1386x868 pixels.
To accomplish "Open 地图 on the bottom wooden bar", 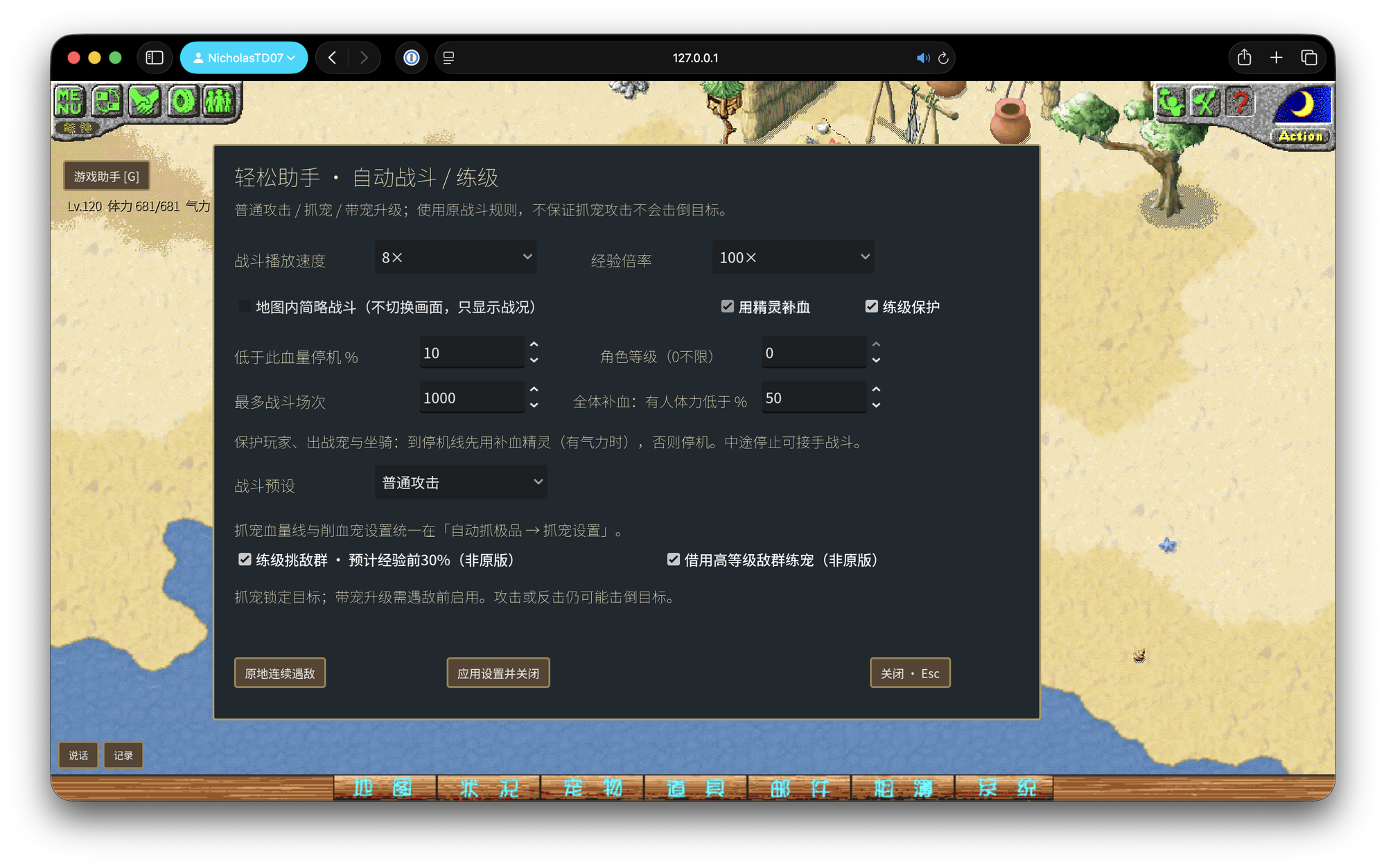I will point(384,788).
